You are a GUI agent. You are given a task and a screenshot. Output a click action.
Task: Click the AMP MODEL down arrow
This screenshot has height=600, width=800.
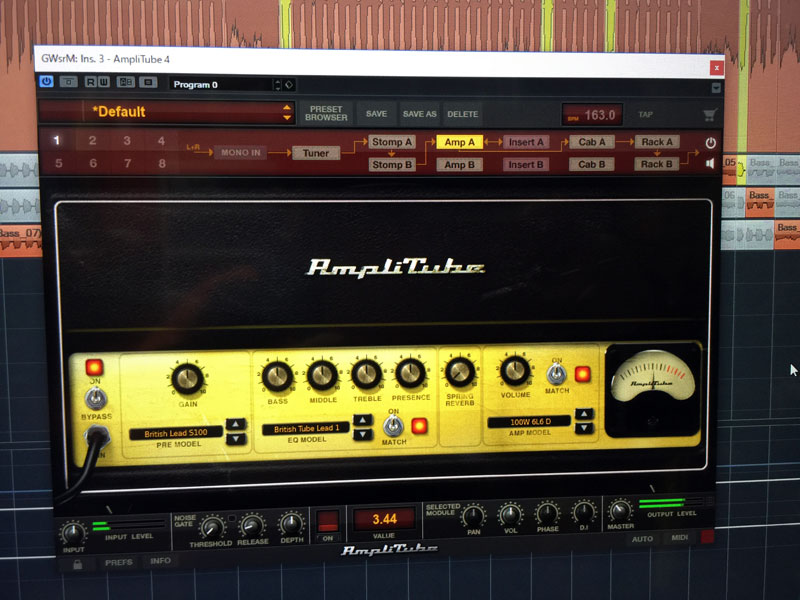pyautogui.click(x=584, y=429)
